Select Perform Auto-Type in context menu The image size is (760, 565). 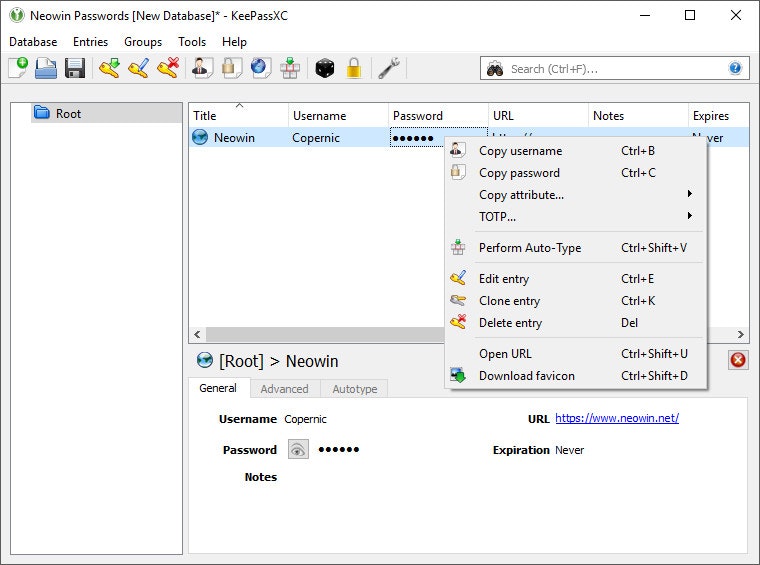click(x=529, y=248)
